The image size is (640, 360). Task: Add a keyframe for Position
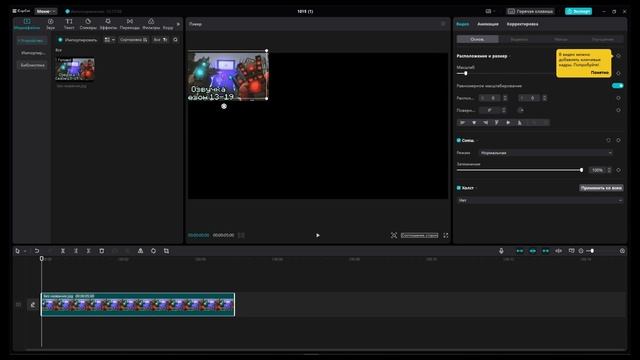(618, 98)
